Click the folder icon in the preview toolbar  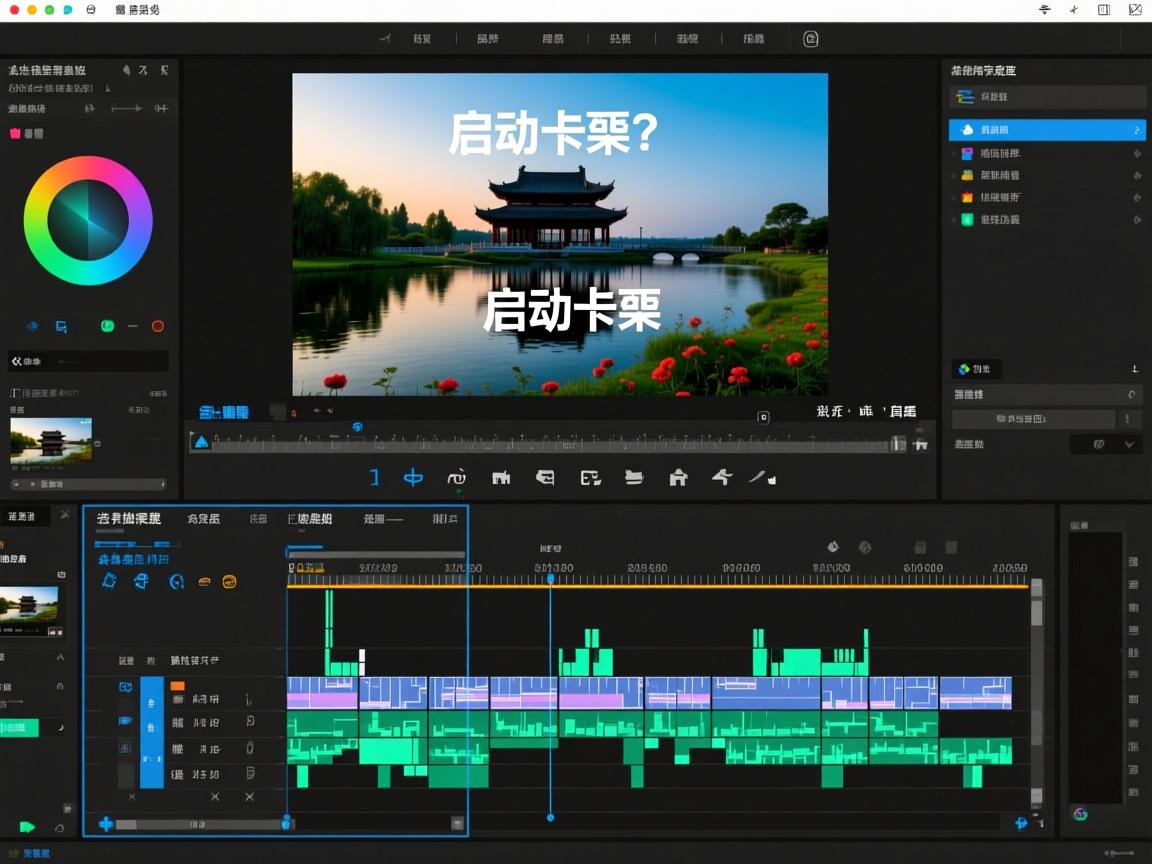[633, 478]
